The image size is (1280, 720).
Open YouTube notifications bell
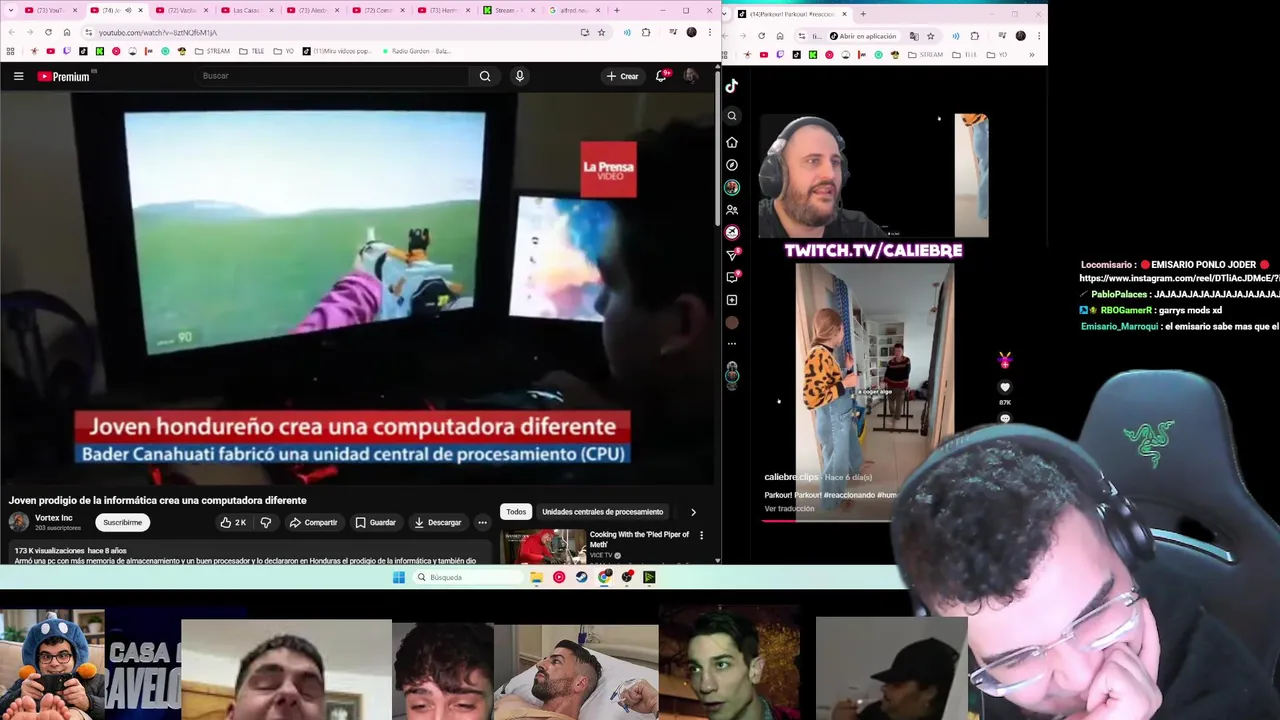[x=661, y=76]
